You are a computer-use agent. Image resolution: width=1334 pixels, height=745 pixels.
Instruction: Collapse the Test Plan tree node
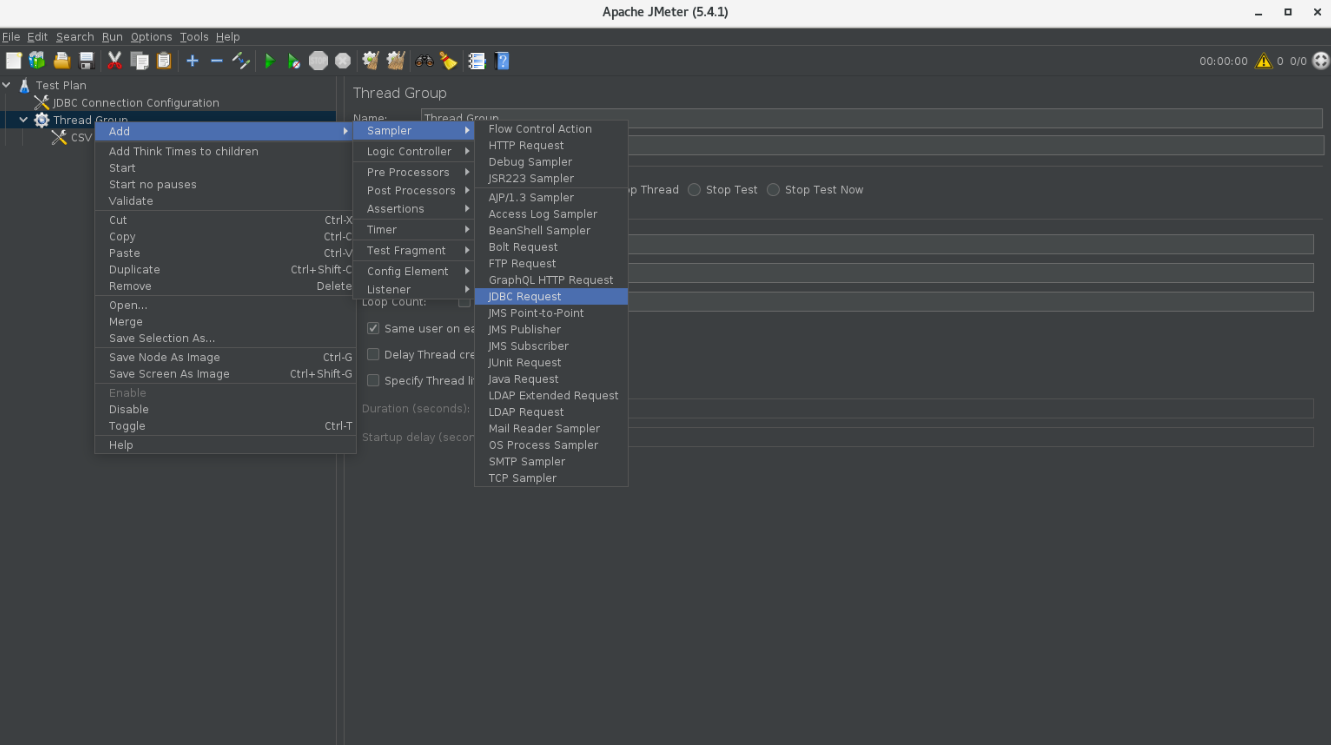7,85
